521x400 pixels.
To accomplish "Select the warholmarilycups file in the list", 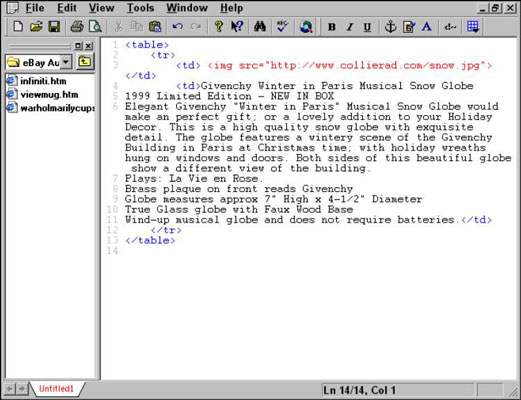I will [x=51, y=108].
